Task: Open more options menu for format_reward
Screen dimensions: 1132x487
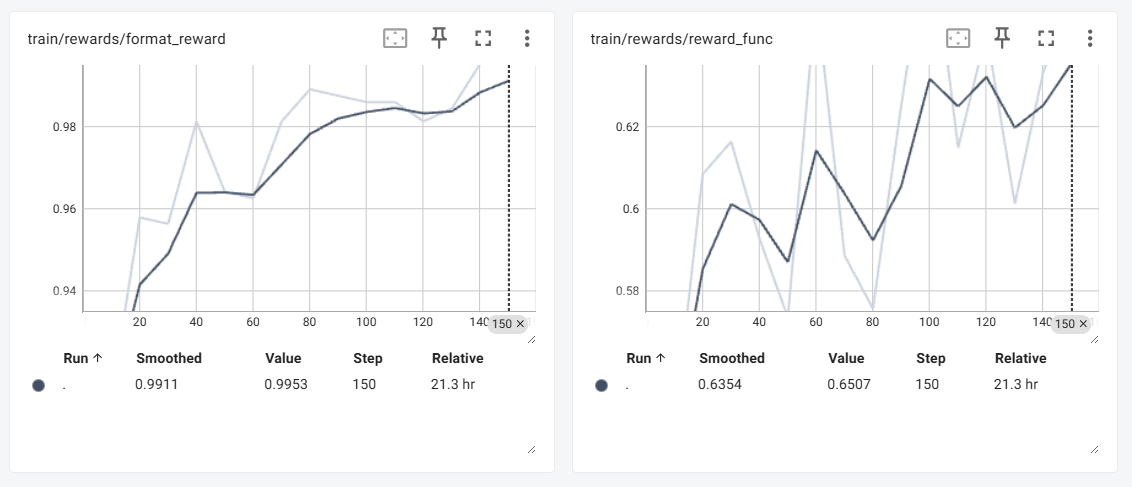Action: click(527, 39)
